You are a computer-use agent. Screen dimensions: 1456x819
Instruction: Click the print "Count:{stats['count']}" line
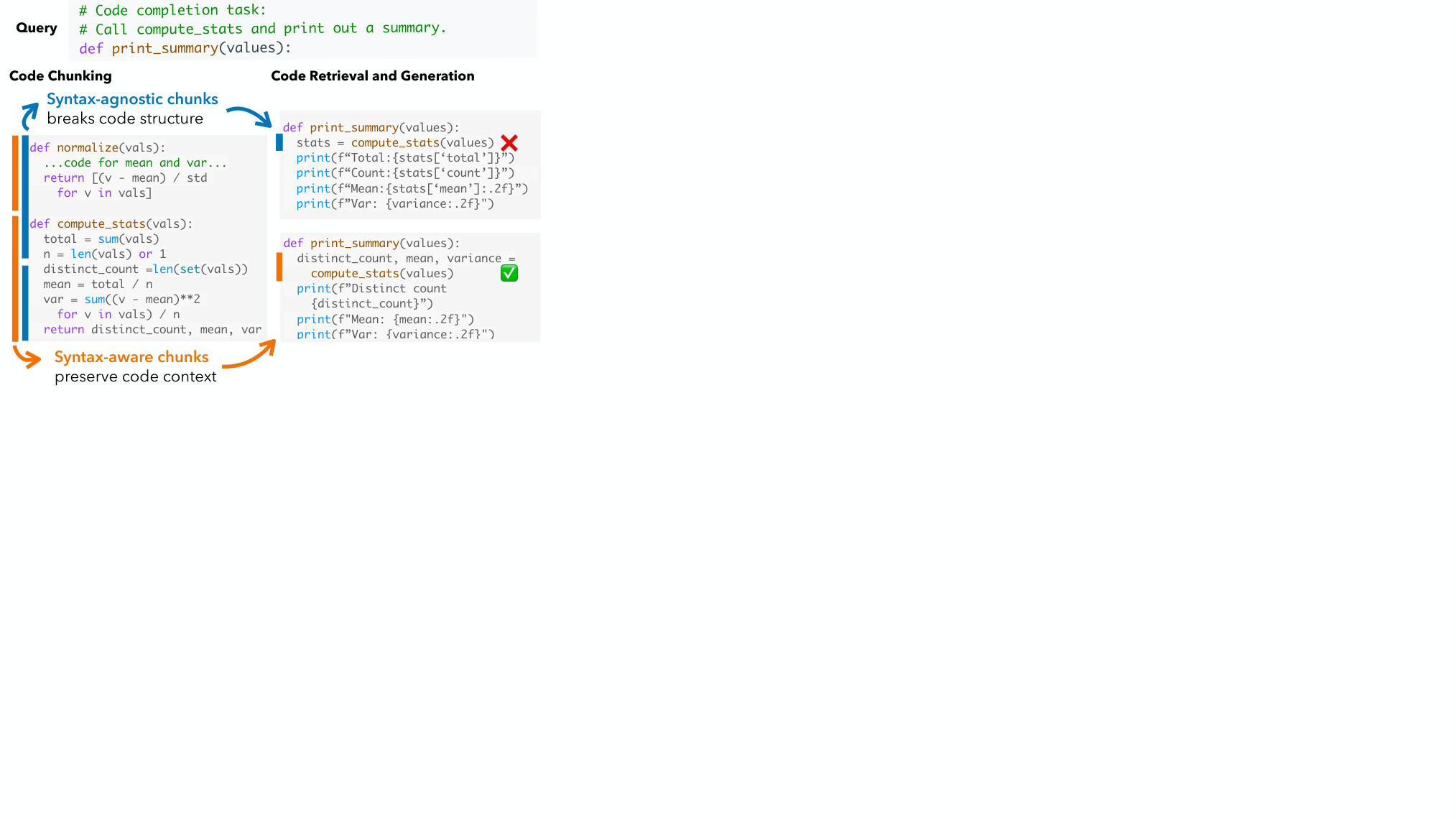coord(405,173)
